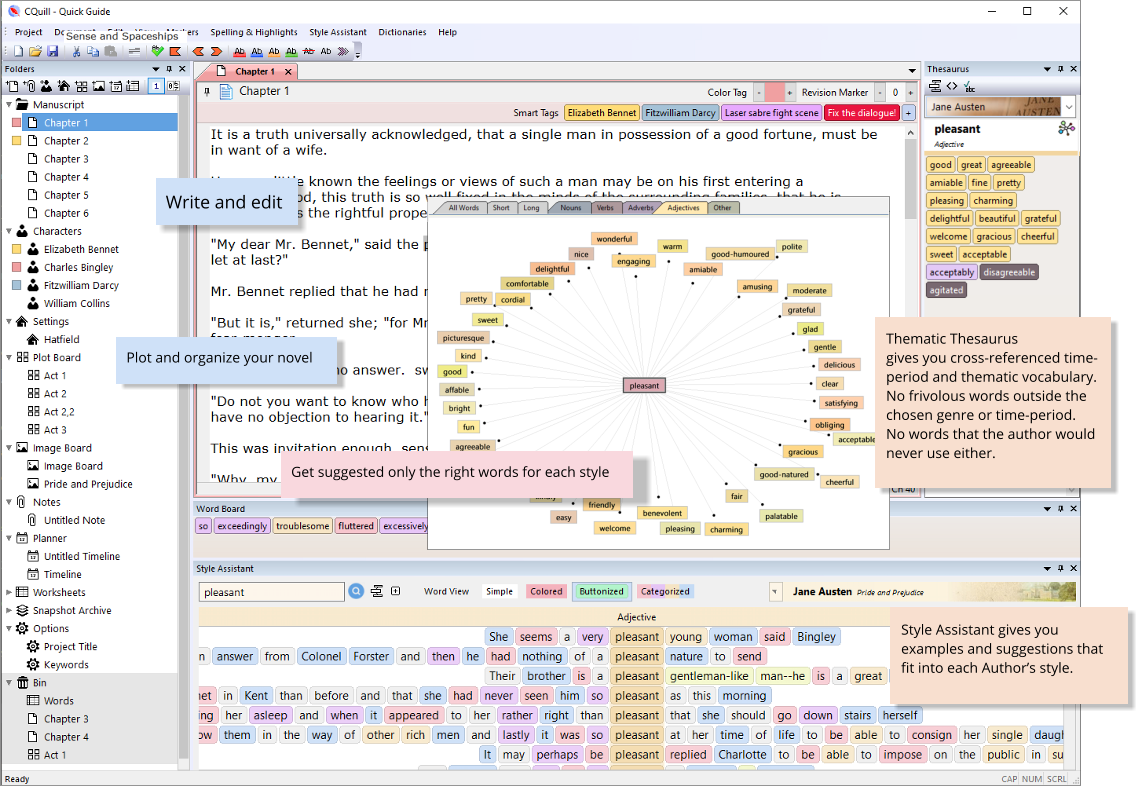
Task: Switch to the Adjectives tab in word web
Action: 683,207
